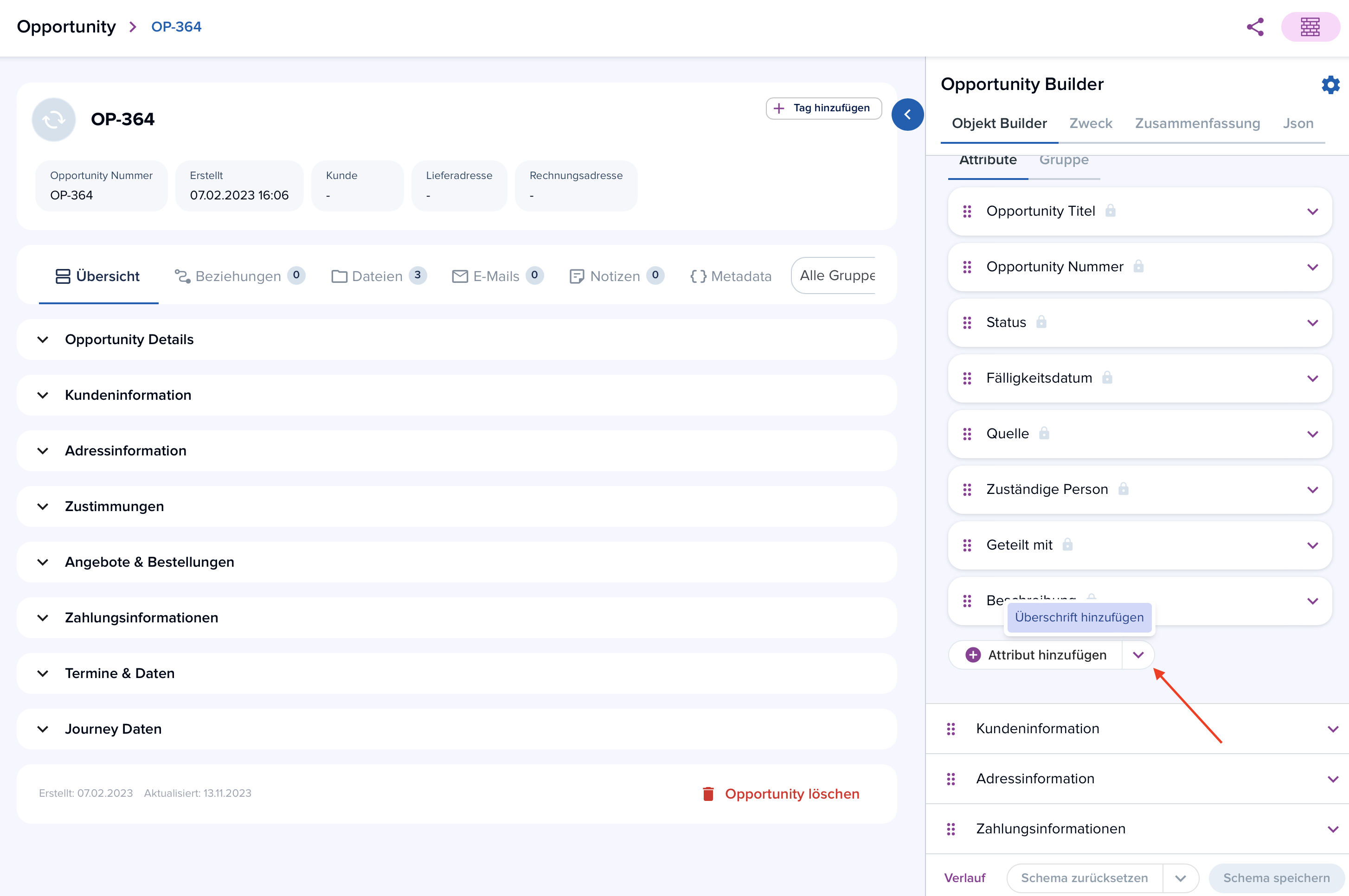Click Tag hinzufügen button
This screenshot has height=896, width=1349.
(x=824, y=108)
